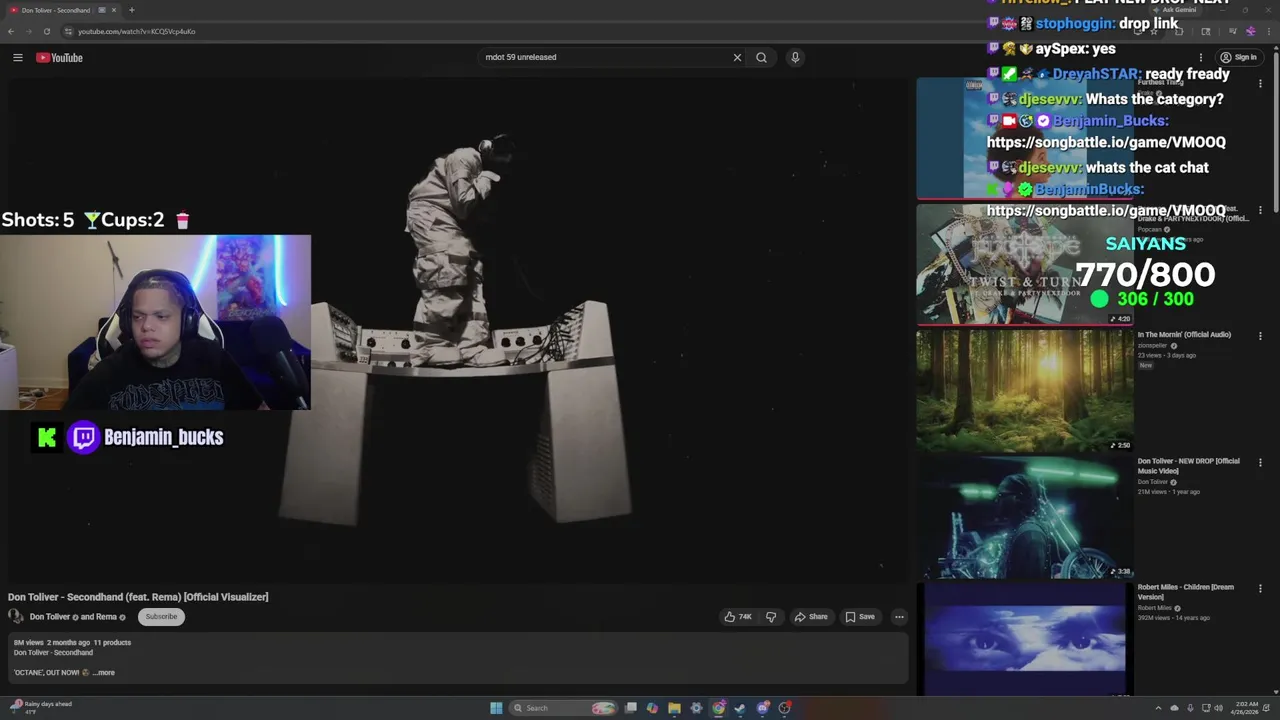1280x720 pixels.
Task: Go to YouTube home via logo
Action: (x=59, y=58)
